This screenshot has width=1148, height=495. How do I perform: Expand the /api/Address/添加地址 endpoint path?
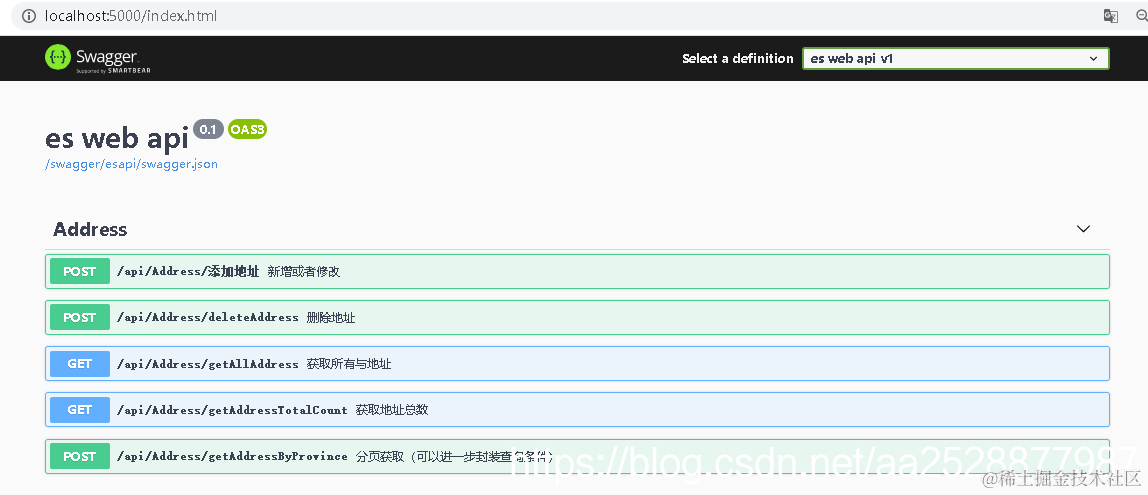pyautogui.click(x=188, y=272)
